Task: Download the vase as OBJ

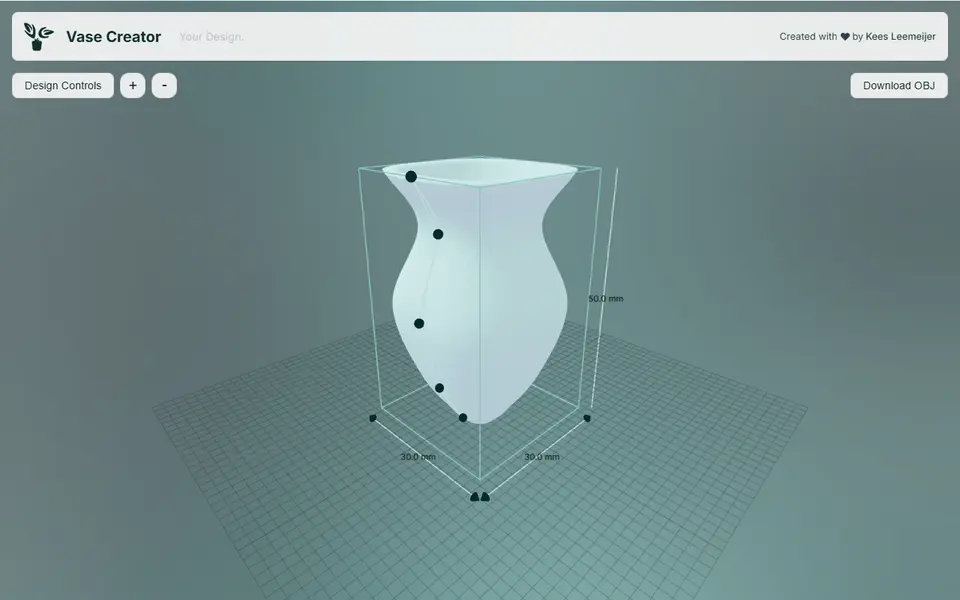Action: point(899,86)
